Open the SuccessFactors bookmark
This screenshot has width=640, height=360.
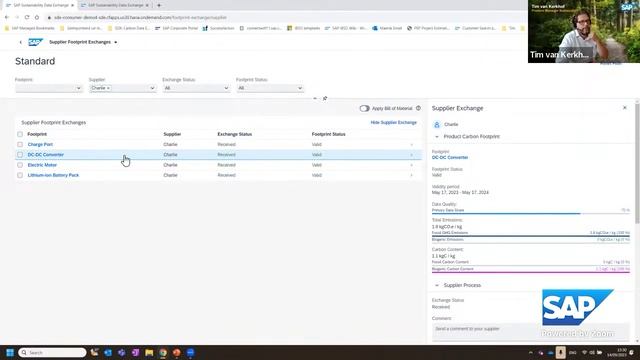(x=218, y=28)
